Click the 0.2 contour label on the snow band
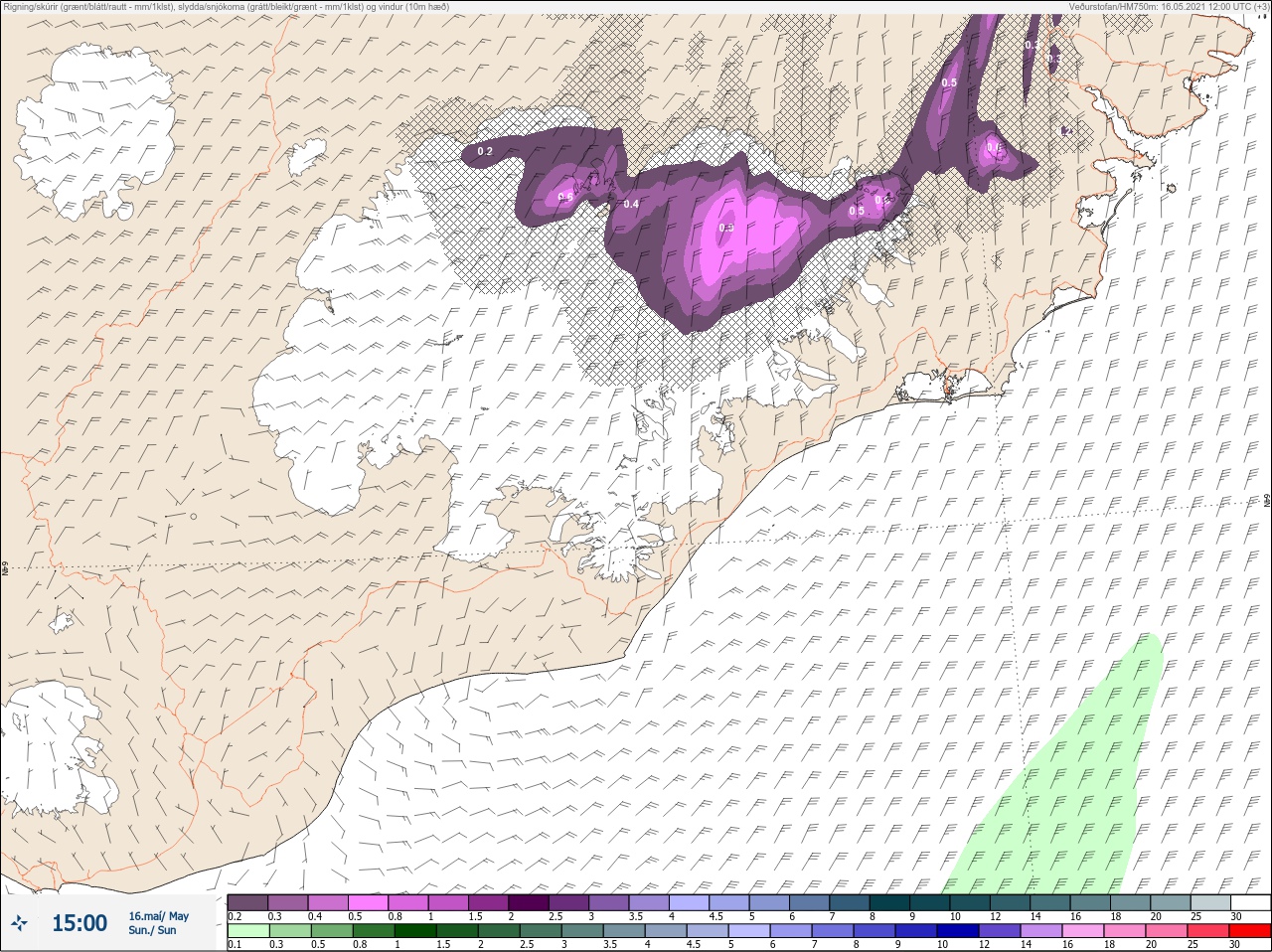The width and height of the screenshot is (1272, 952). point(485,151)
